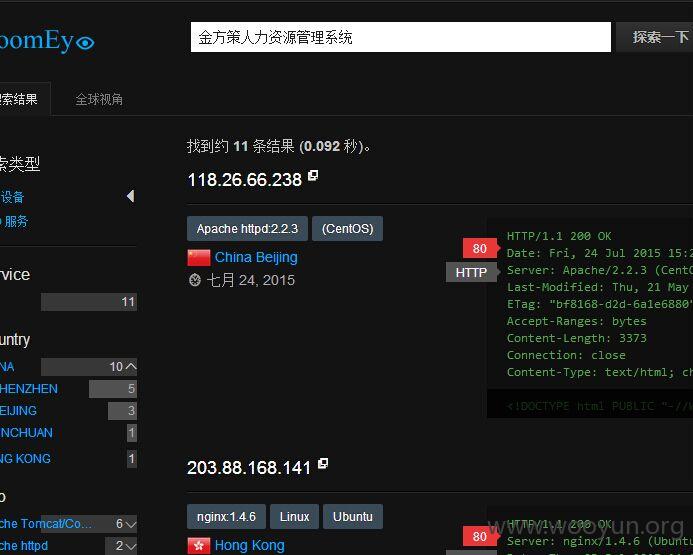
Task: Copy IP 203.88.168.141 via its copy icon
Action: pos(323,464)
